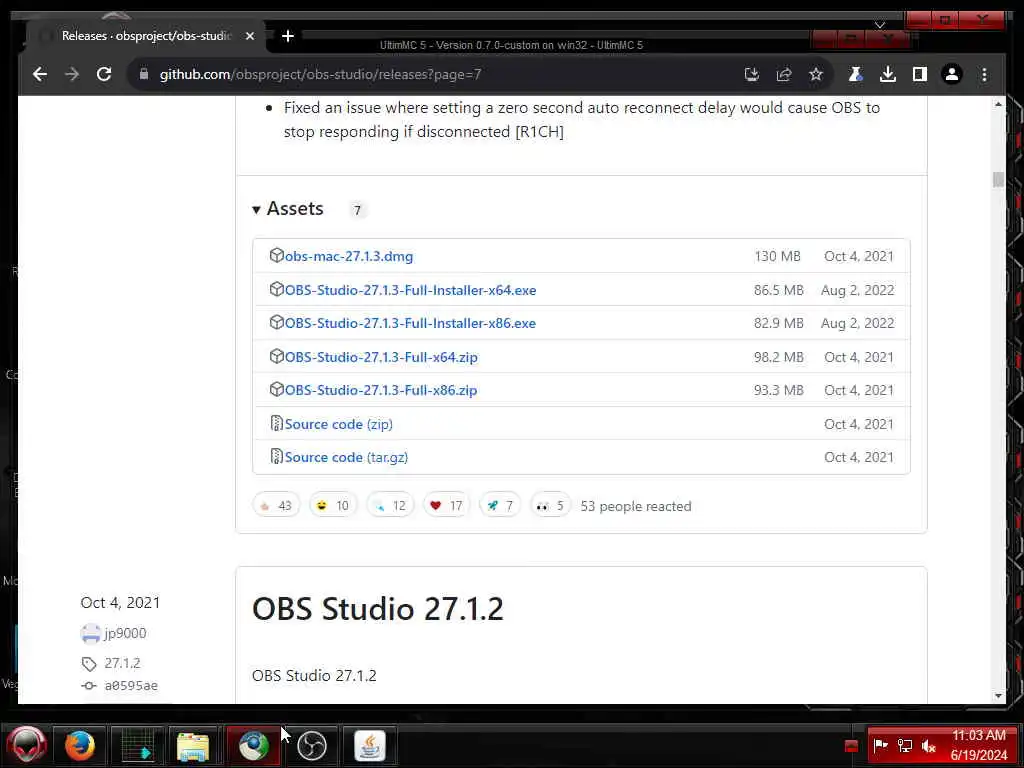Click the jp9000 avatar image
Viewport: 1024px width, 768px height.
tap(90, 633)
